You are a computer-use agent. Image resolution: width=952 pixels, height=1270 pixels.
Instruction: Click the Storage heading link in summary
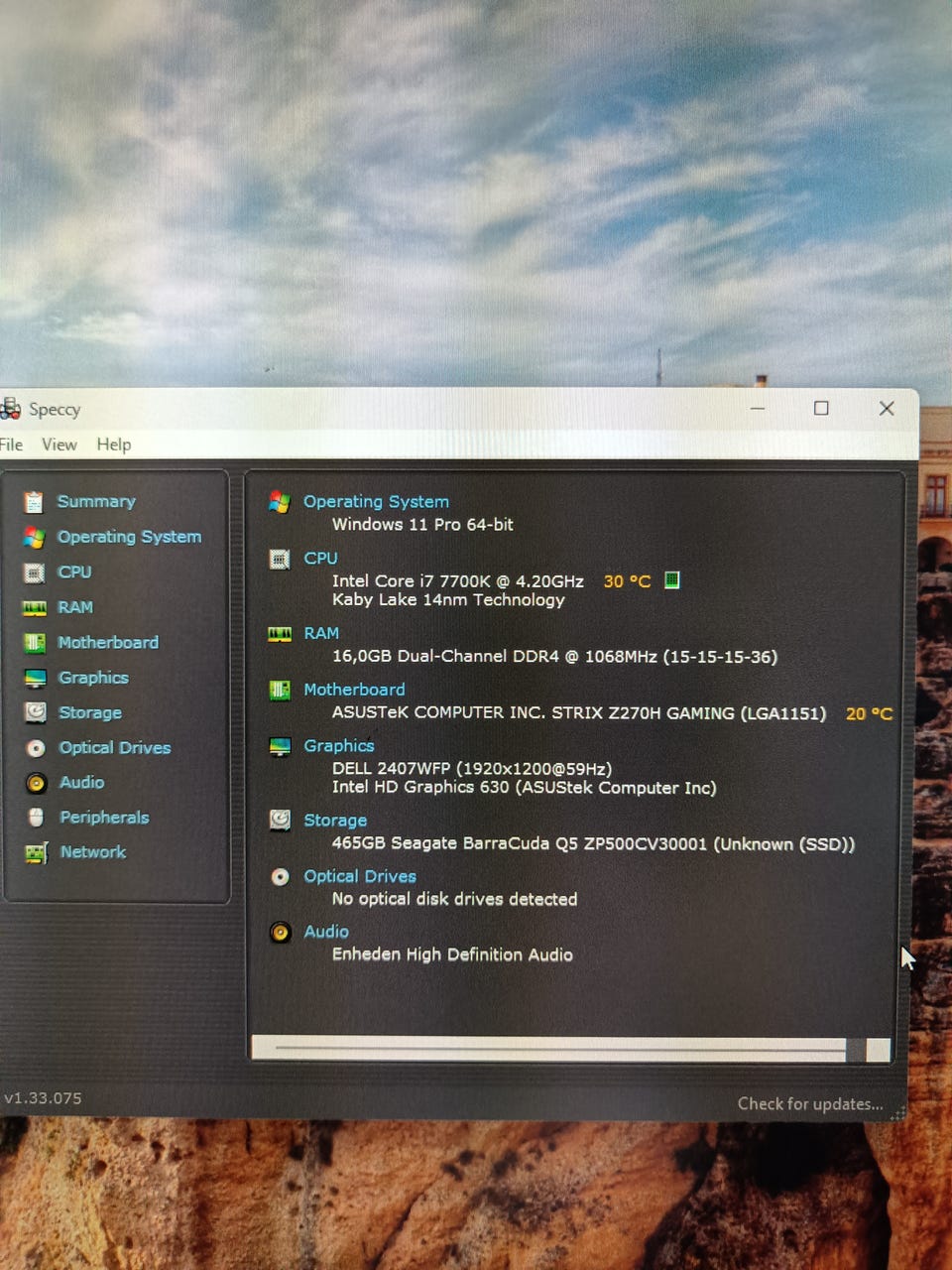(335, 821)
